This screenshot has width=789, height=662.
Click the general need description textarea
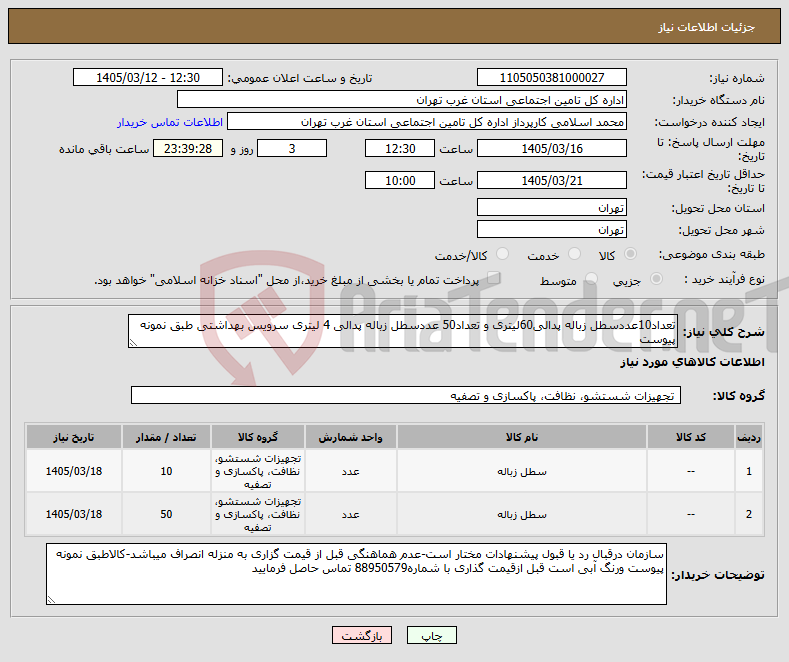point(403,331)
